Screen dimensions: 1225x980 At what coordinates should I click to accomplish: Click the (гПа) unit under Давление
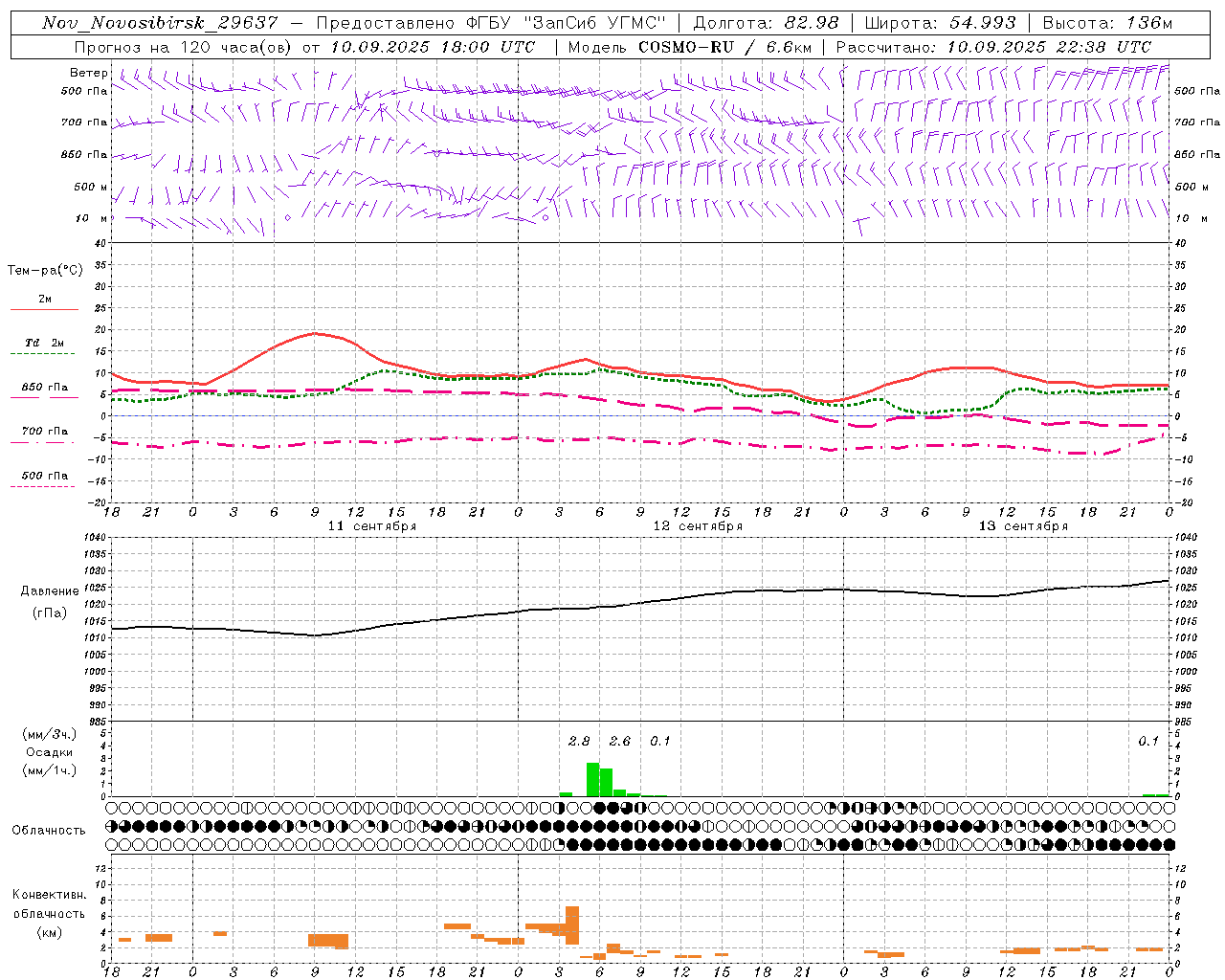pos(50,613)
